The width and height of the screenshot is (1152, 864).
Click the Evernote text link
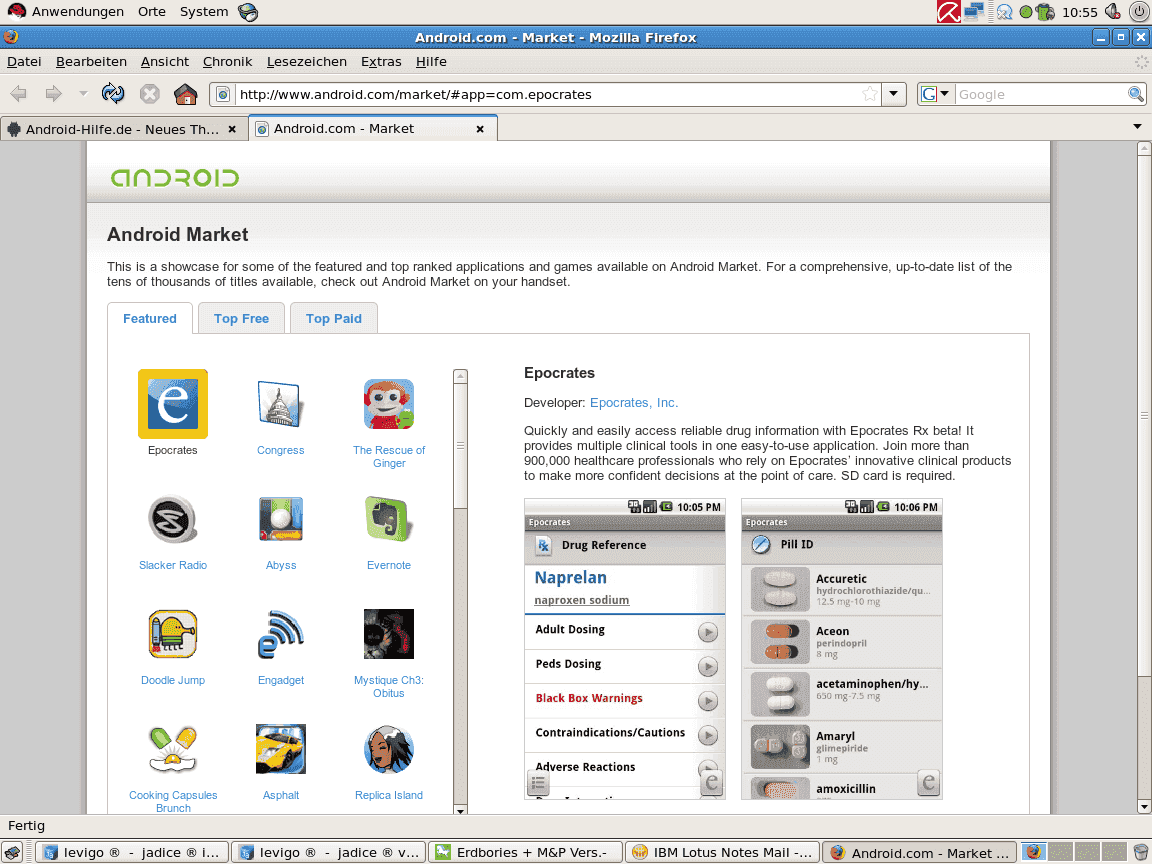[x=389, y=565]
